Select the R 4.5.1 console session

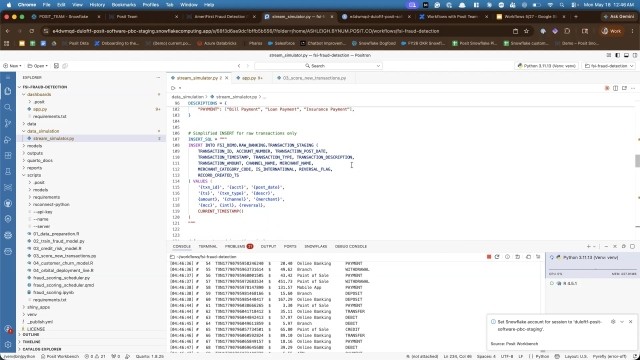coord(569,283)
